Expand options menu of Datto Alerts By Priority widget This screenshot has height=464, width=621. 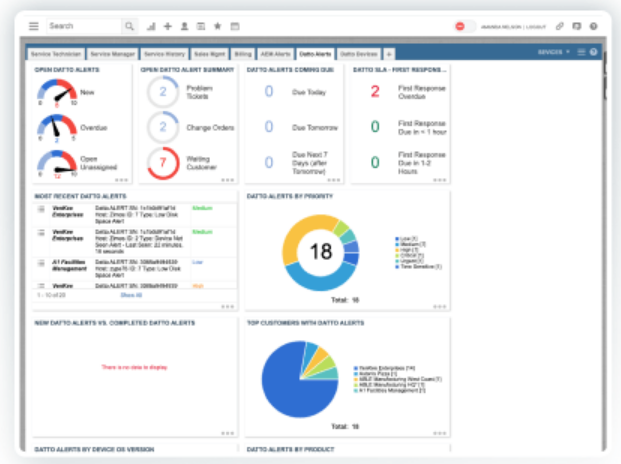440,307
